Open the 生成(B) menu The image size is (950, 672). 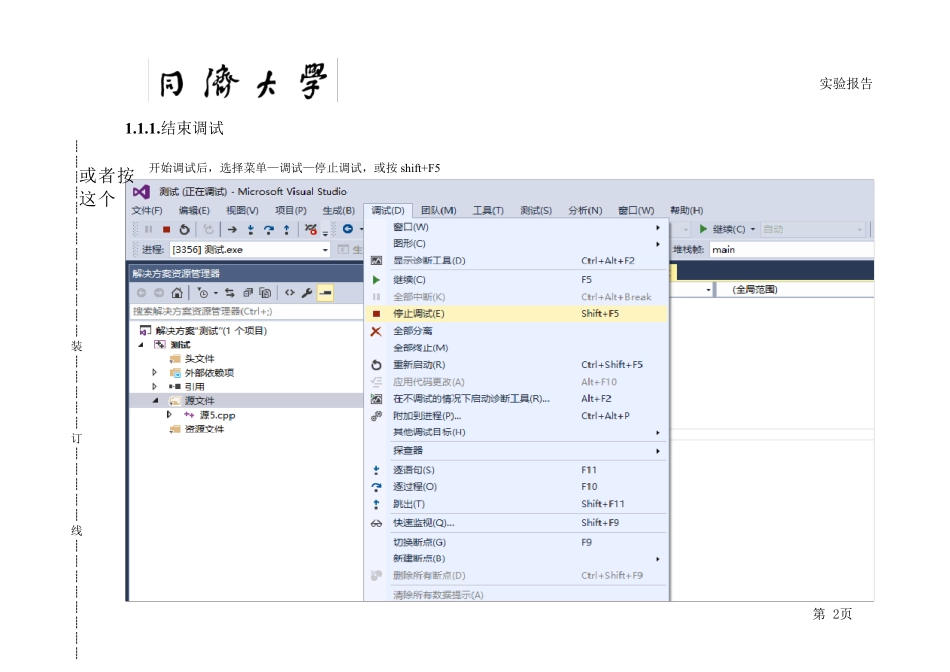point(339,210)
